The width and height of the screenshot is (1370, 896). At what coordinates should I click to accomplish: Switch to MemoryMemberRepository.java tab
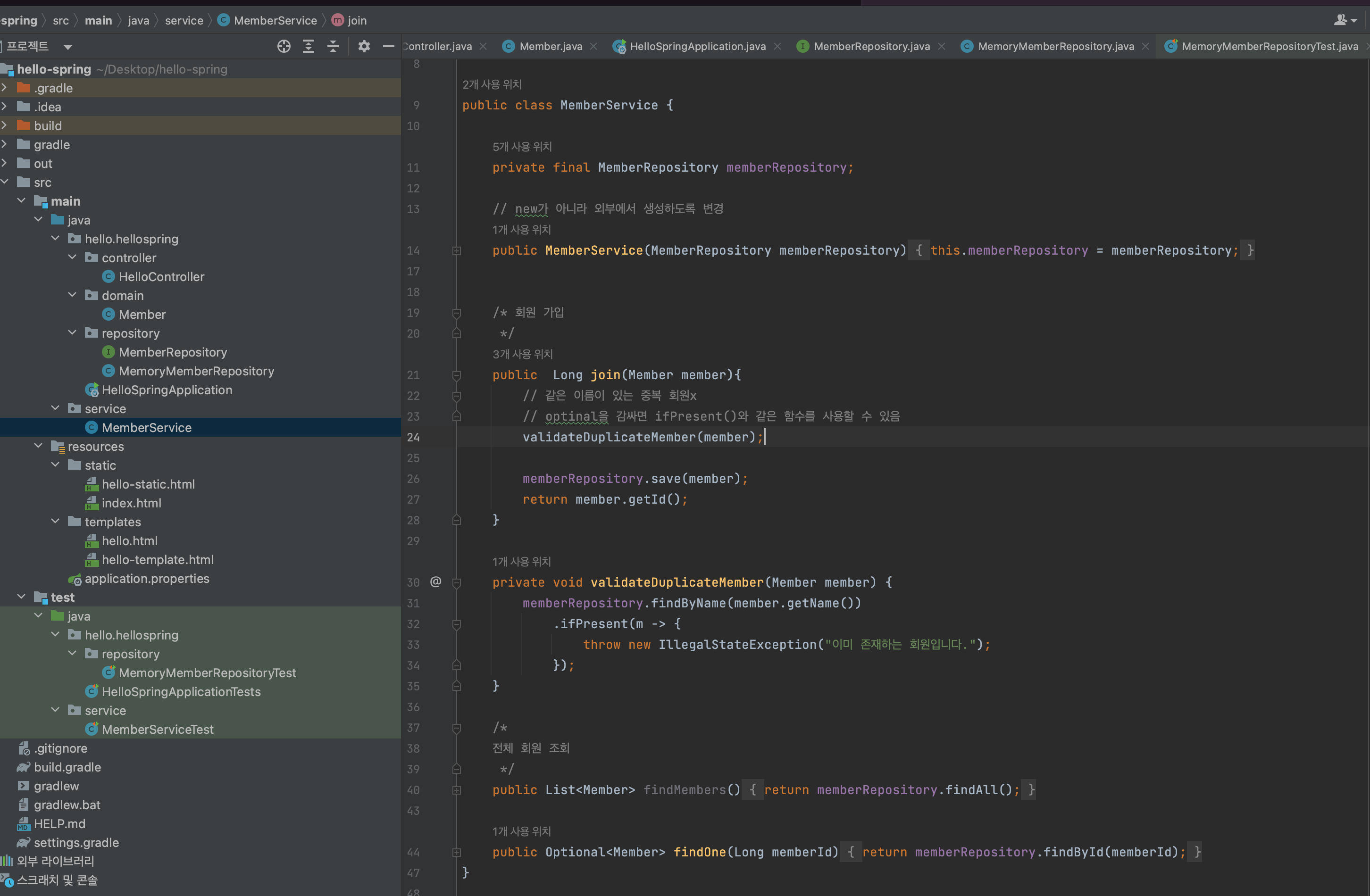pos(1055,47)
